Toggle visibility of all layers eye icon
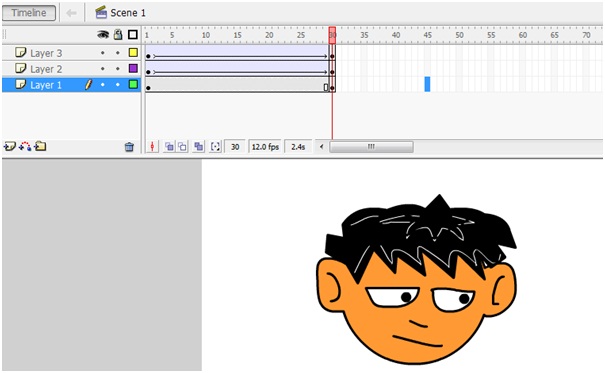The width and height of the screenshot is (605, 373). pos(103,35)
